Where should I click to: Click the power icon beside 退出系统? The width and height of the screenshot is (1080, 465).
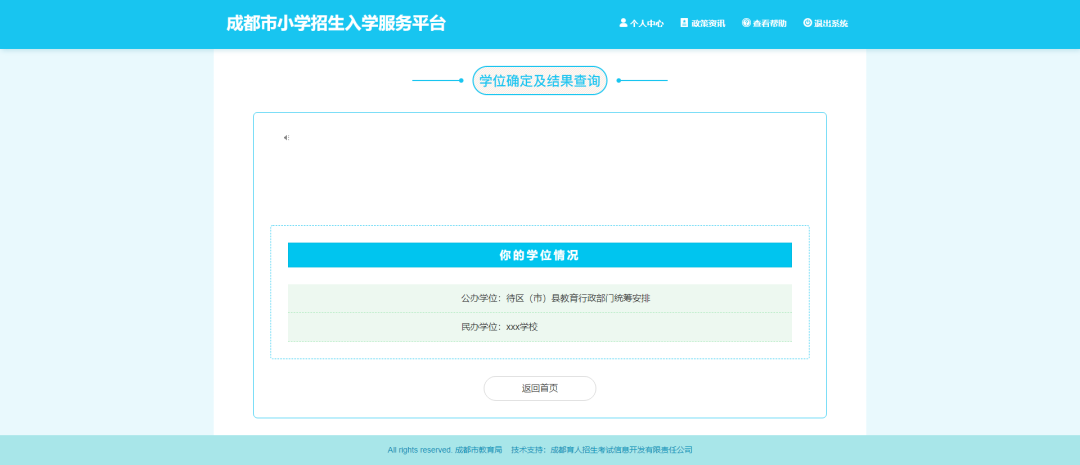click(808, 23)
